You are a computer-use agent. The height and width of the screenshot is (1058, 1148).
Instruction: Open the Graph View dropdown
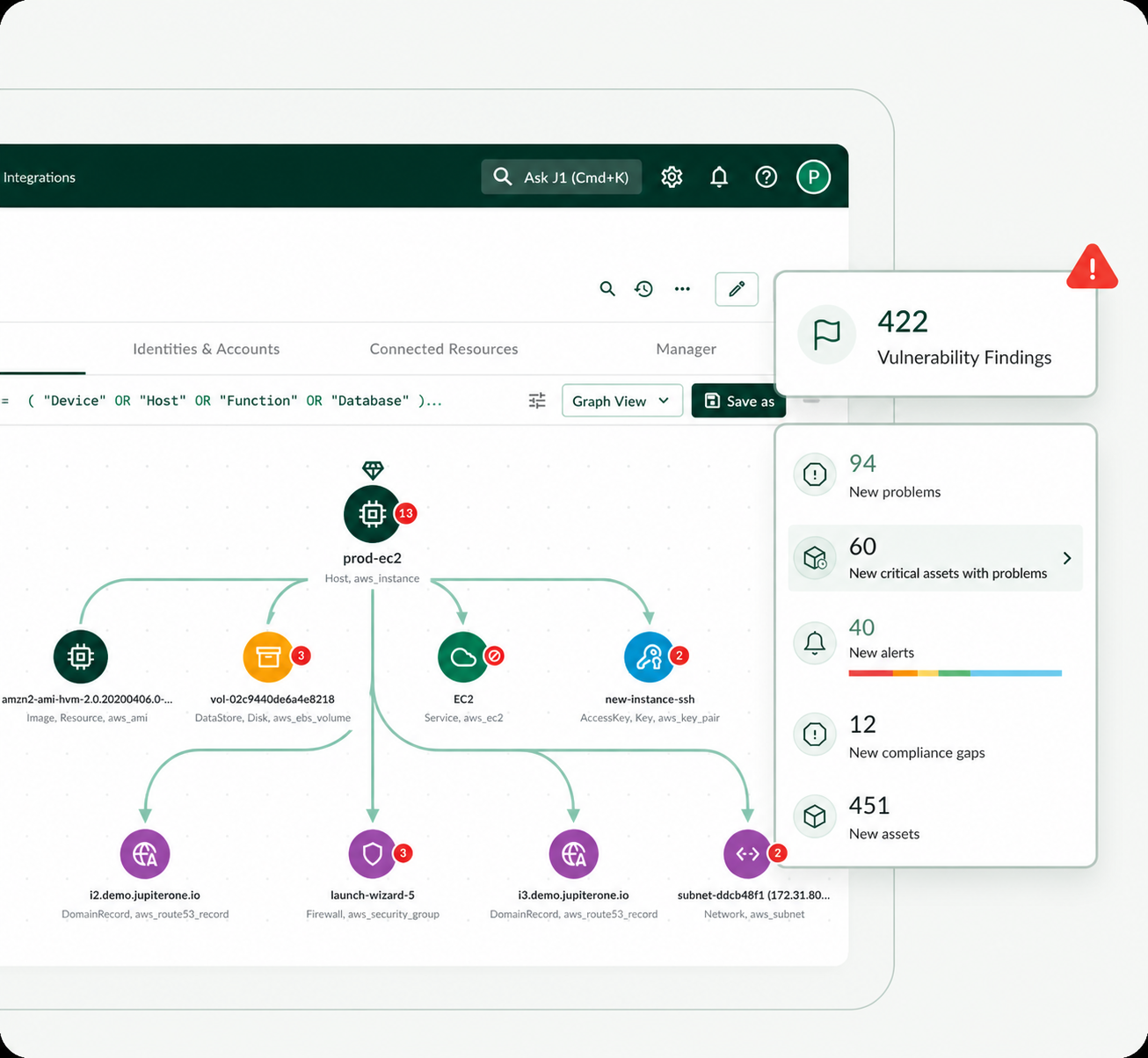622,401
